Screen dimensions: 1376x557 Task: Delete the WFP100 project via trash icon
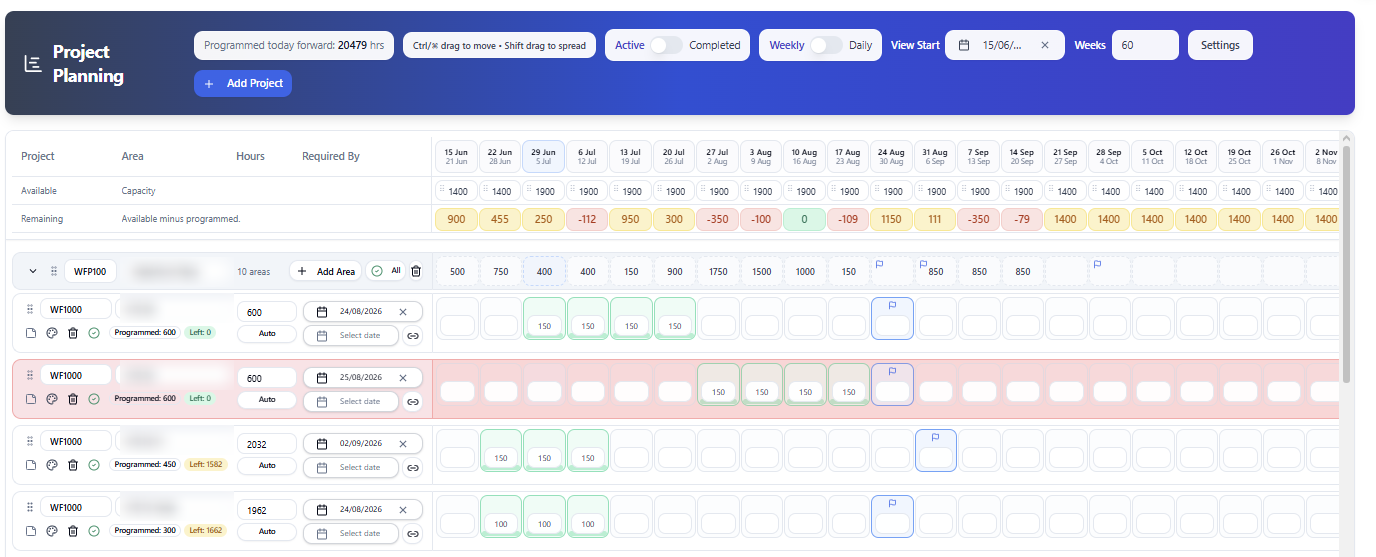click(416, 271)
